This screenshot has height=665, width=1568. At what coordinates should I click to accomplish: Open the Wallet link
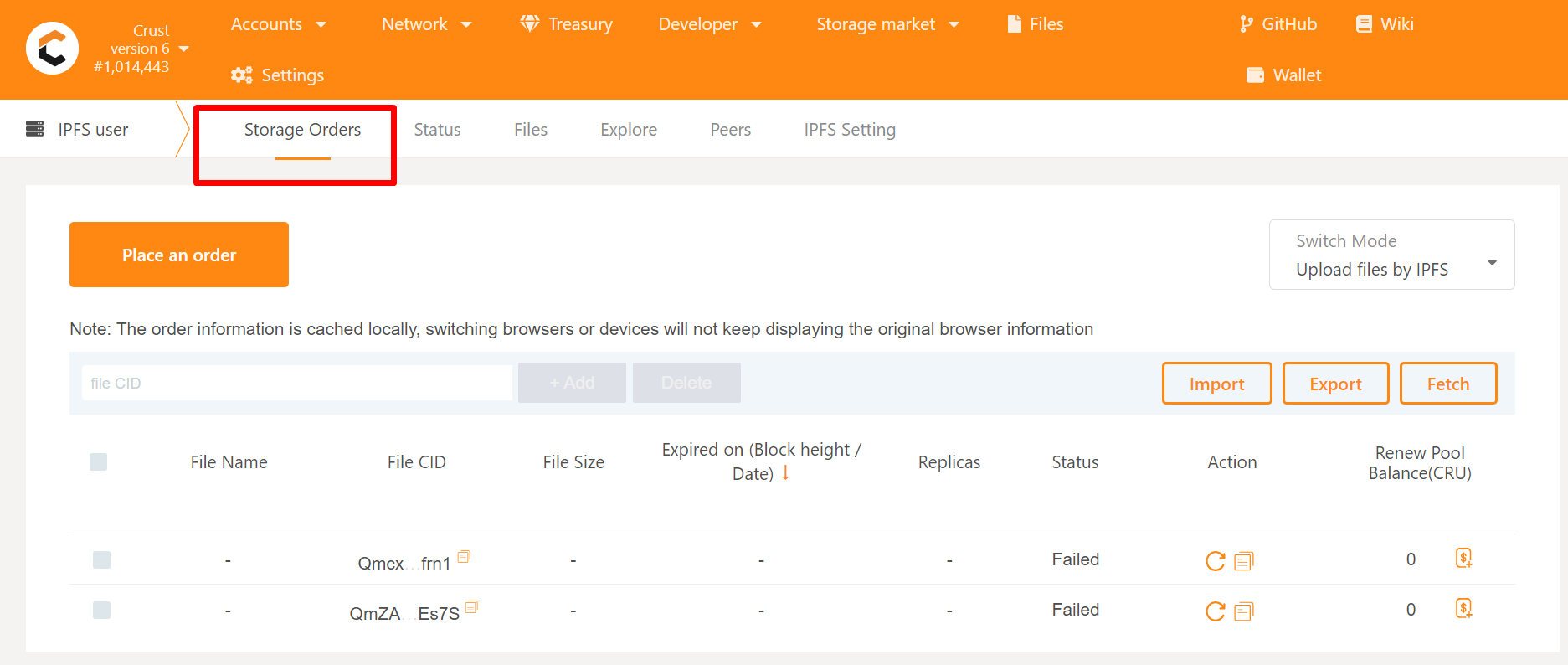(1284, 75)
